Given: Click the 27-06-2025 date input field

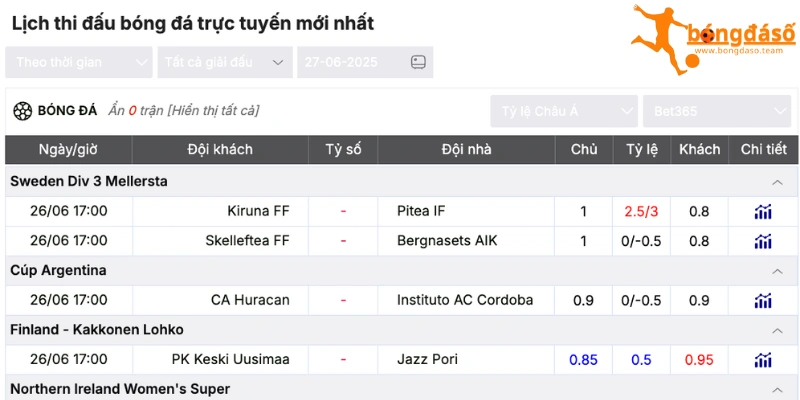Looking at the screenshot, I should point(350,62).
